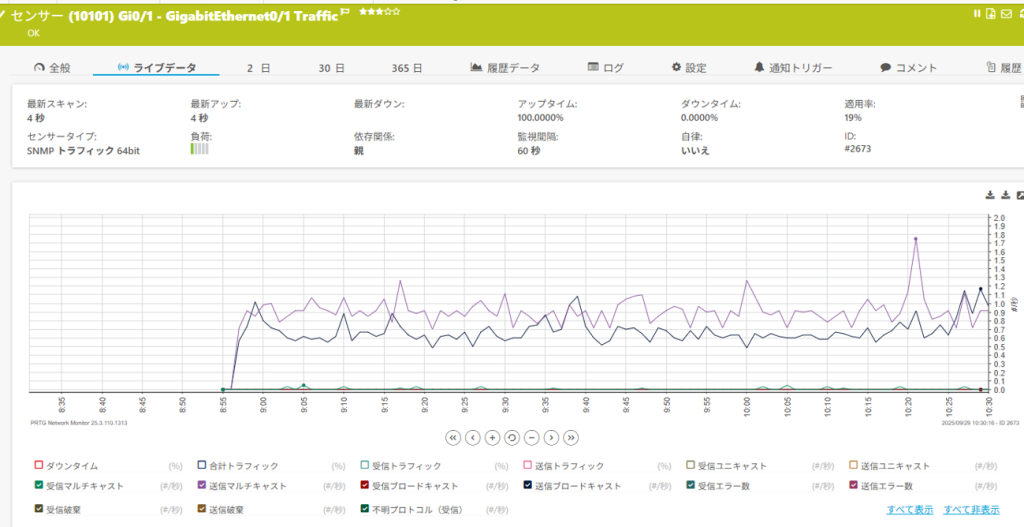The image size is (1024, 527).
Task: Open the 設定 settings tab
Action: 689,68
